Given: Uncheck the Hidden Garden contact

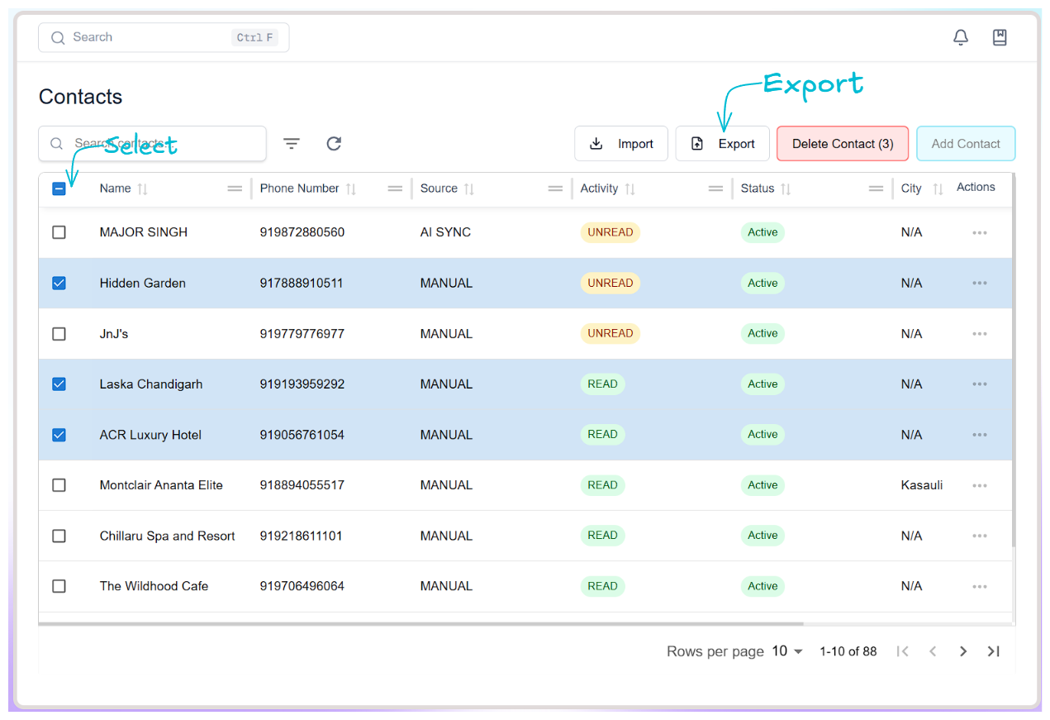Looking at the screenshot, I should (59, 283).
